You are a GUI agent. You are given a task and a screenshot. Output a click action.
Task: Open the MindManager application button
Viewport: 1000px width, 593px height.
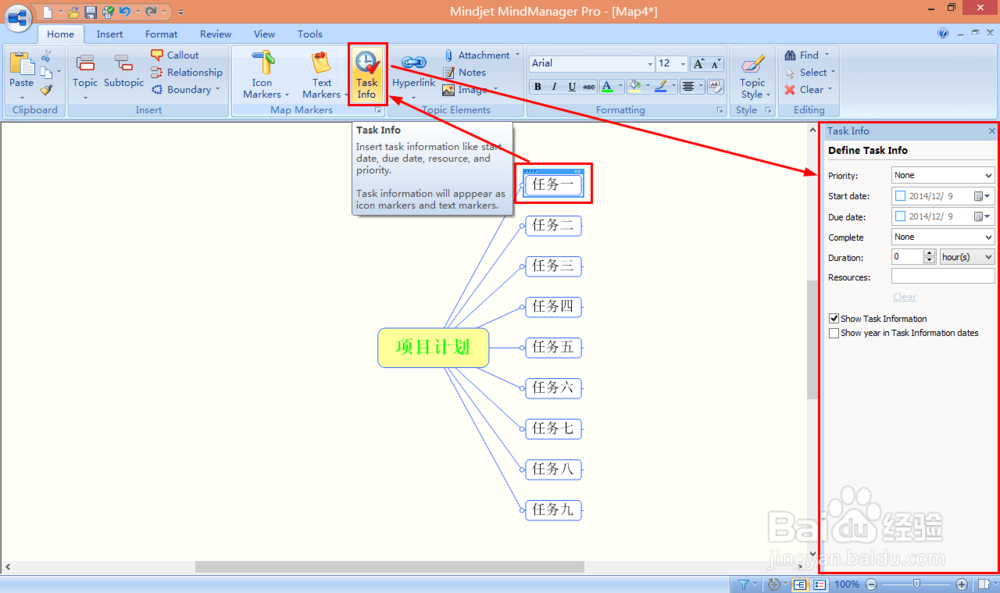tap(18, 17)
